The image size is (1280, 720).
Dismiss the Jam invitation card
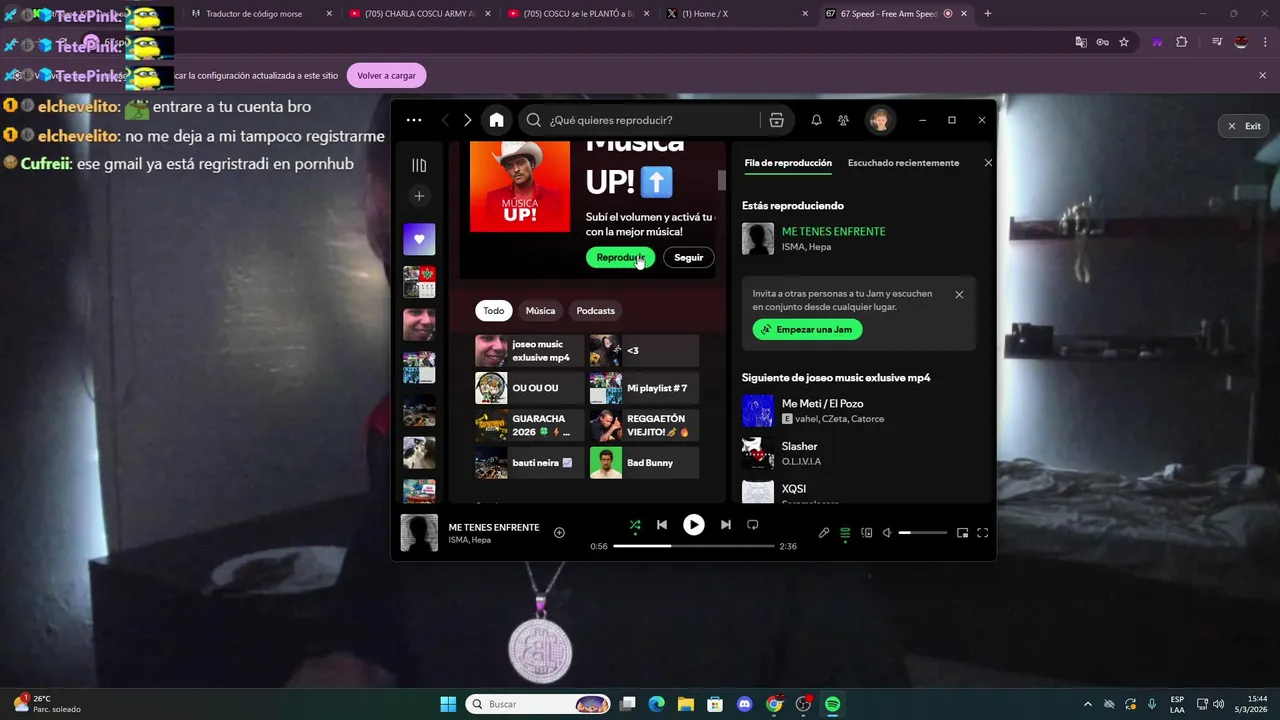pos(959,295)
